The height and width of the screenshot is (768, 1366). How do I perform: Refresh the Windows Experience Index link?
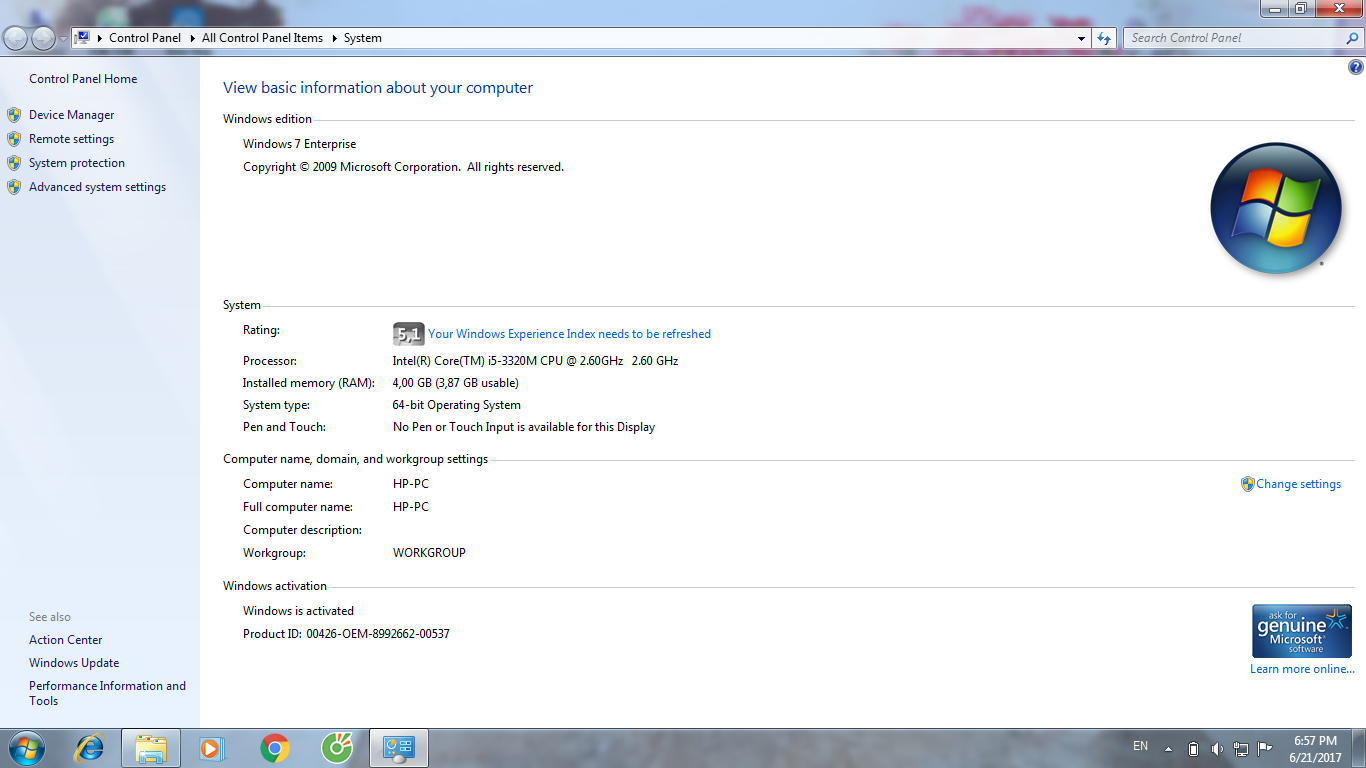569,334
